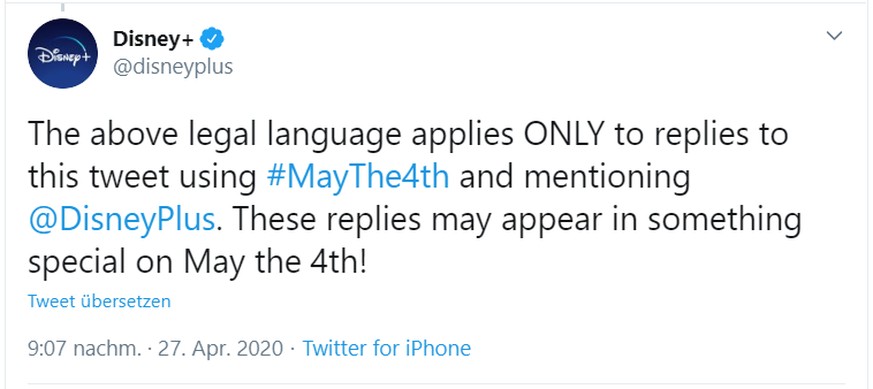Click the 'special on May the 4th!' text
Image resolution: width=873 pixels, height=389 pixels.
(198, 262)
